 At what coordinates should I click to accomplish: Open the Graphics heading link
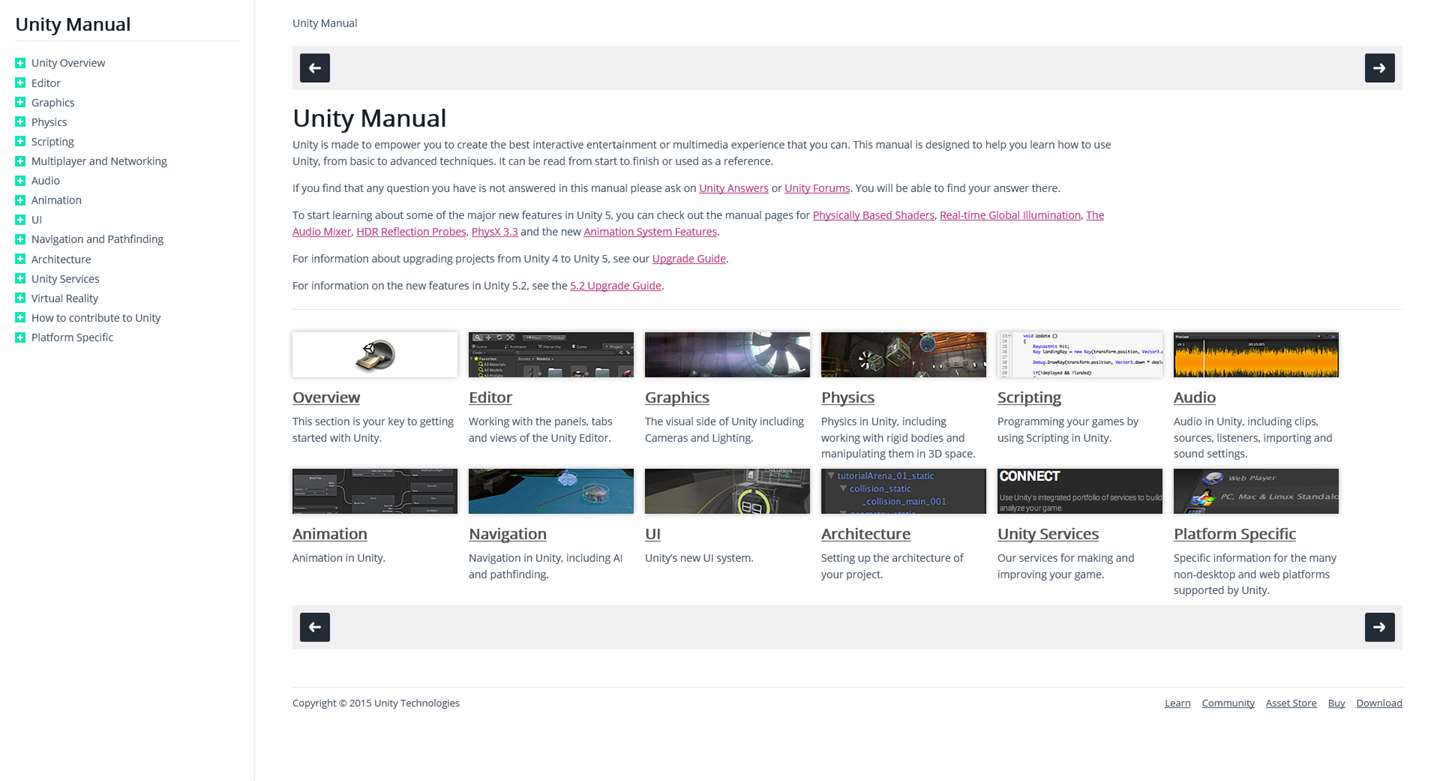(x=677, y=397)
